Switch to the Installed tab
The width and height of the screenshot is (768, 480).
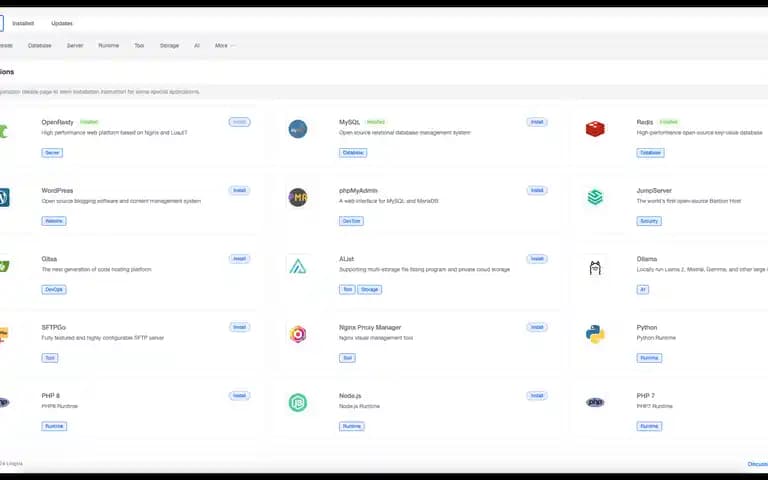coord(23,23)
